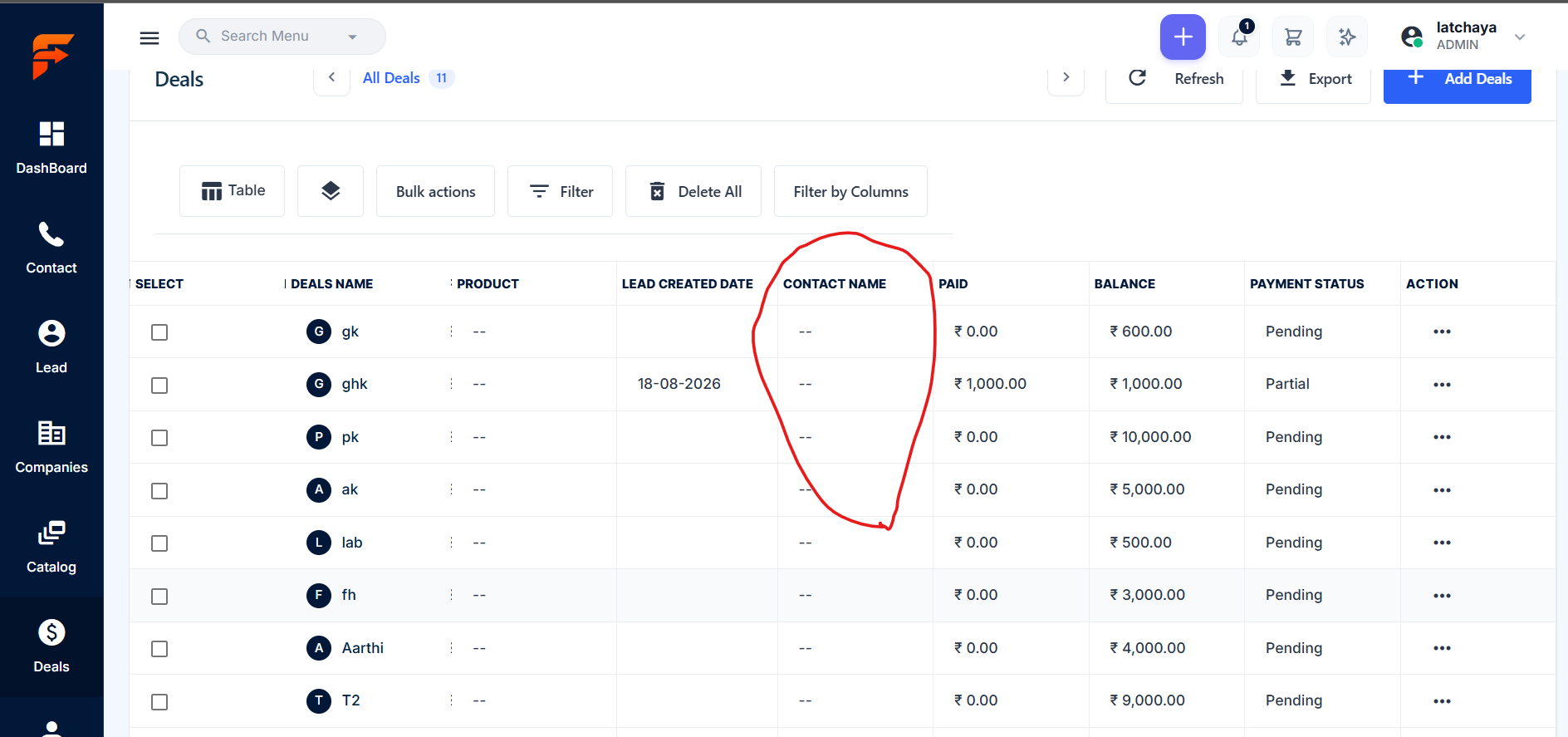The width and height of the screenshot is (1568, 737).
Task: Open the Lead sidebar section
Action: pyautogui.click(x=51, y=348)
